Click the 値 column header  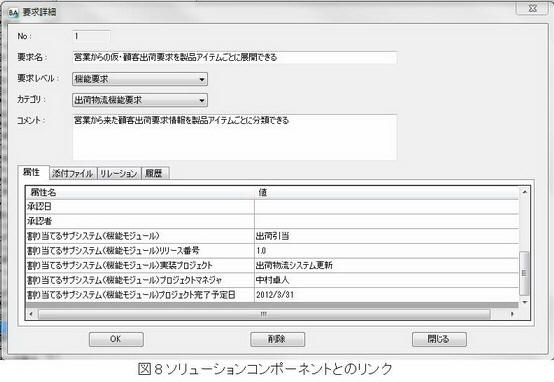pos(387,193)
